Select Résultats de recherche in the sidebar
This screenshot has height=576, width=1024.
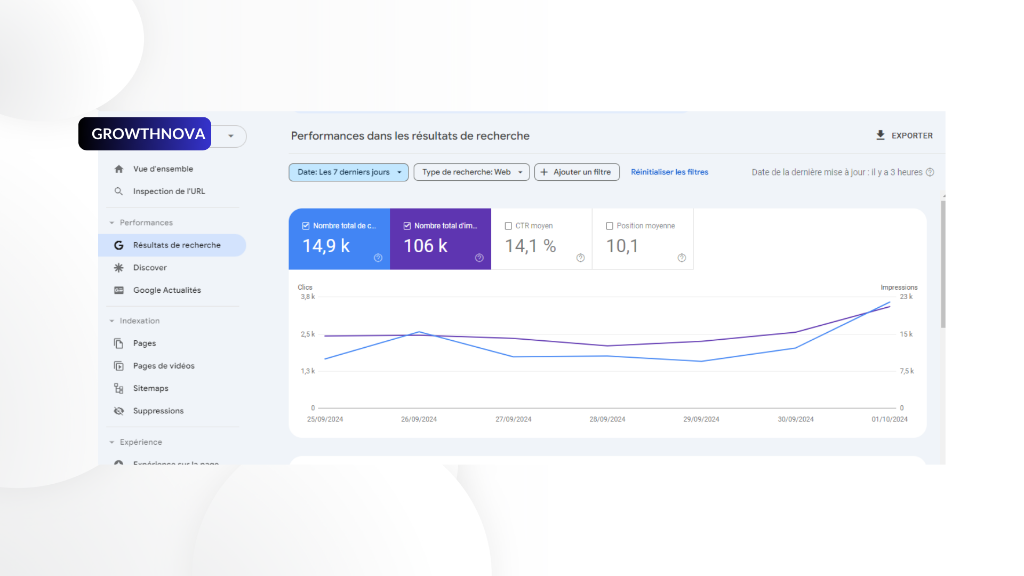(172, 246)
